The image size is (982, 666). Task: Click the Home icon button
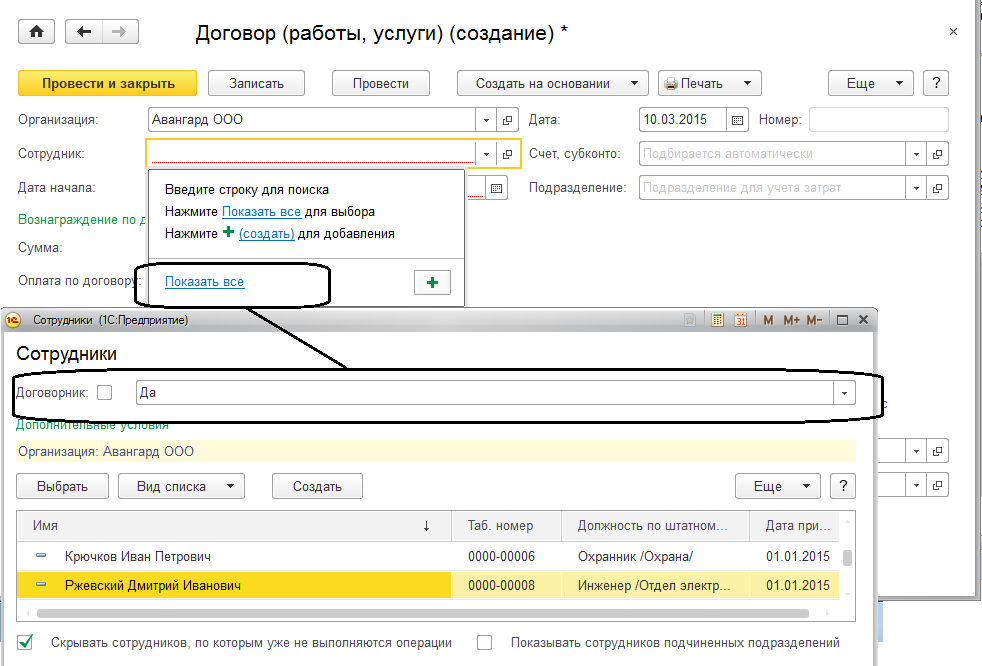pos(37,32)
